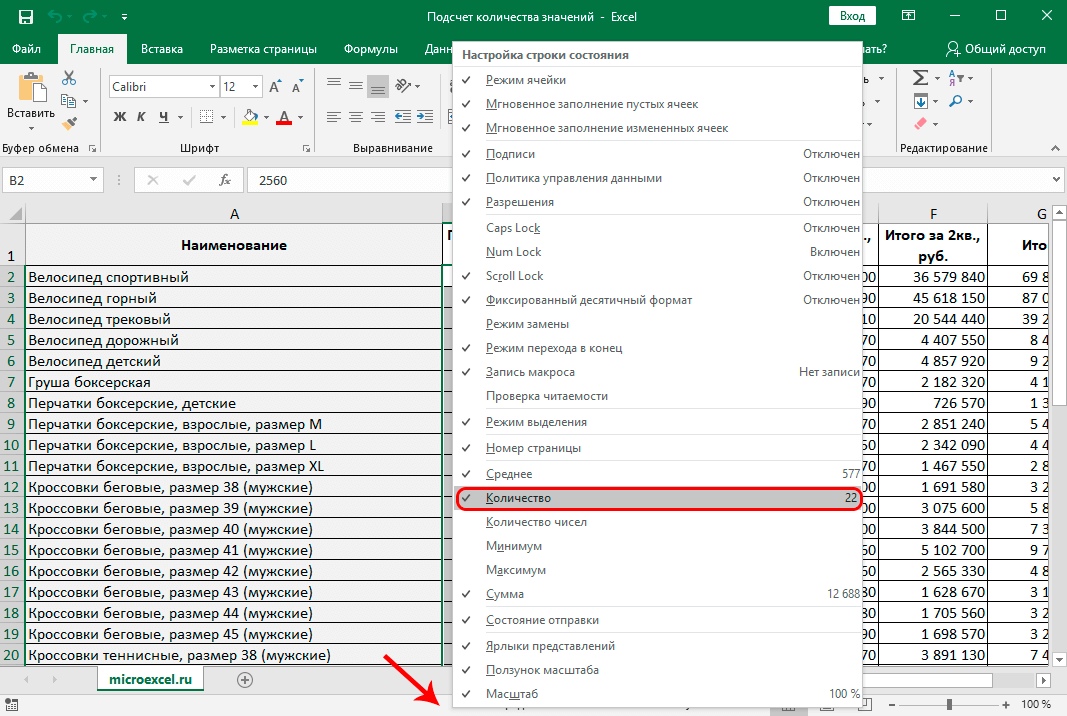Click the Align right icon
The image size is (1067, 716).
378,117
